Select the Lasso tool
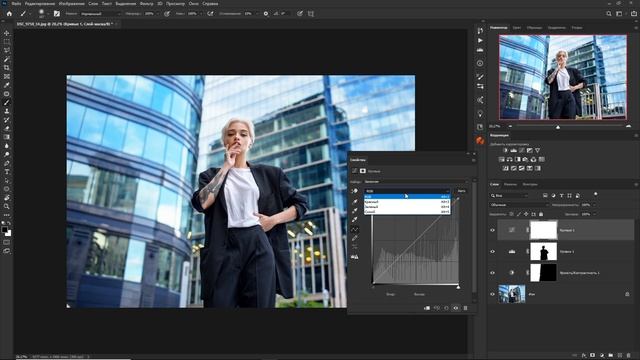Screen dimensions: 640x360 7,50
